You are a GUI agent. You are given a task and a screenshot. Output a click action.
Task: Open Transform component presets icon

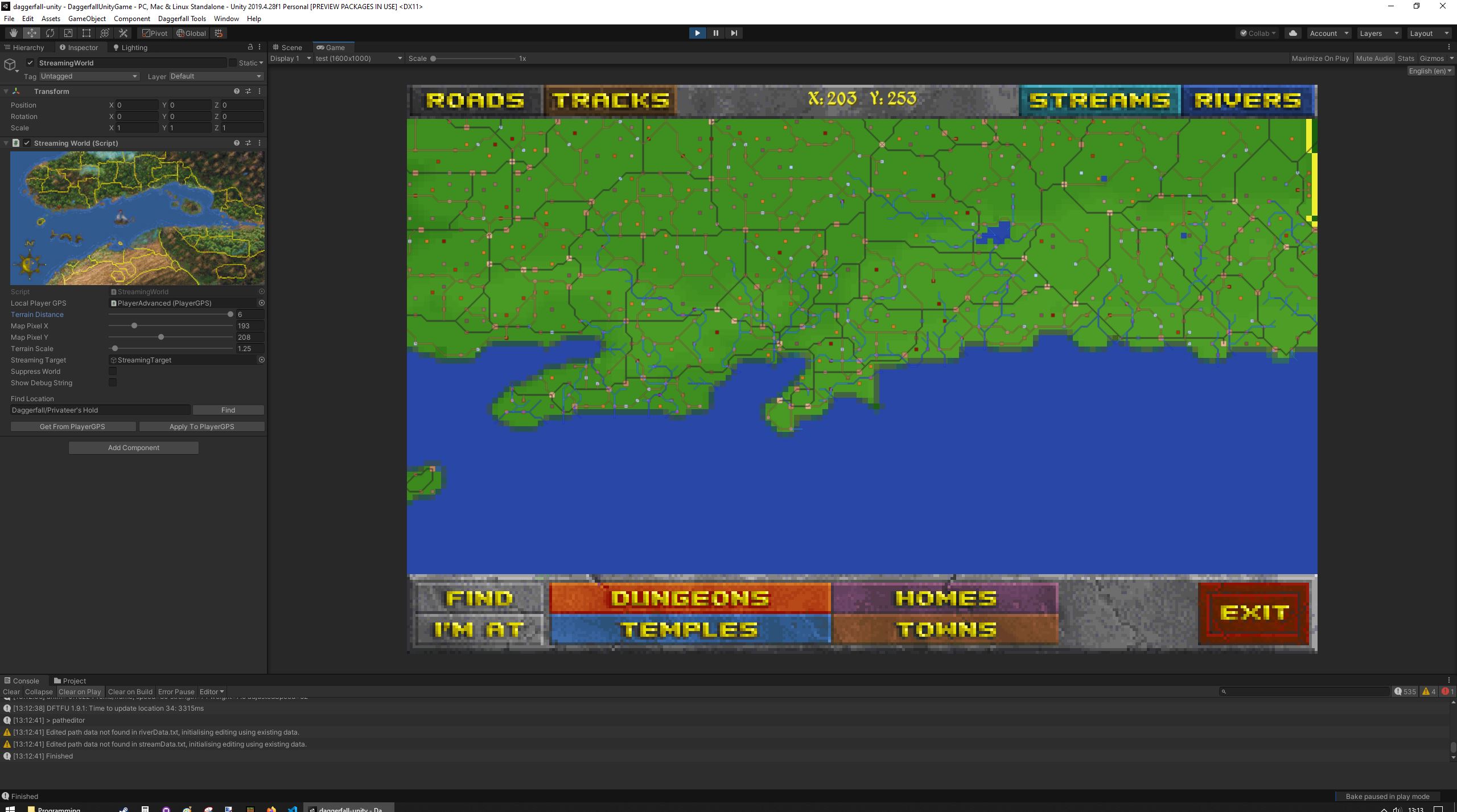248,91
